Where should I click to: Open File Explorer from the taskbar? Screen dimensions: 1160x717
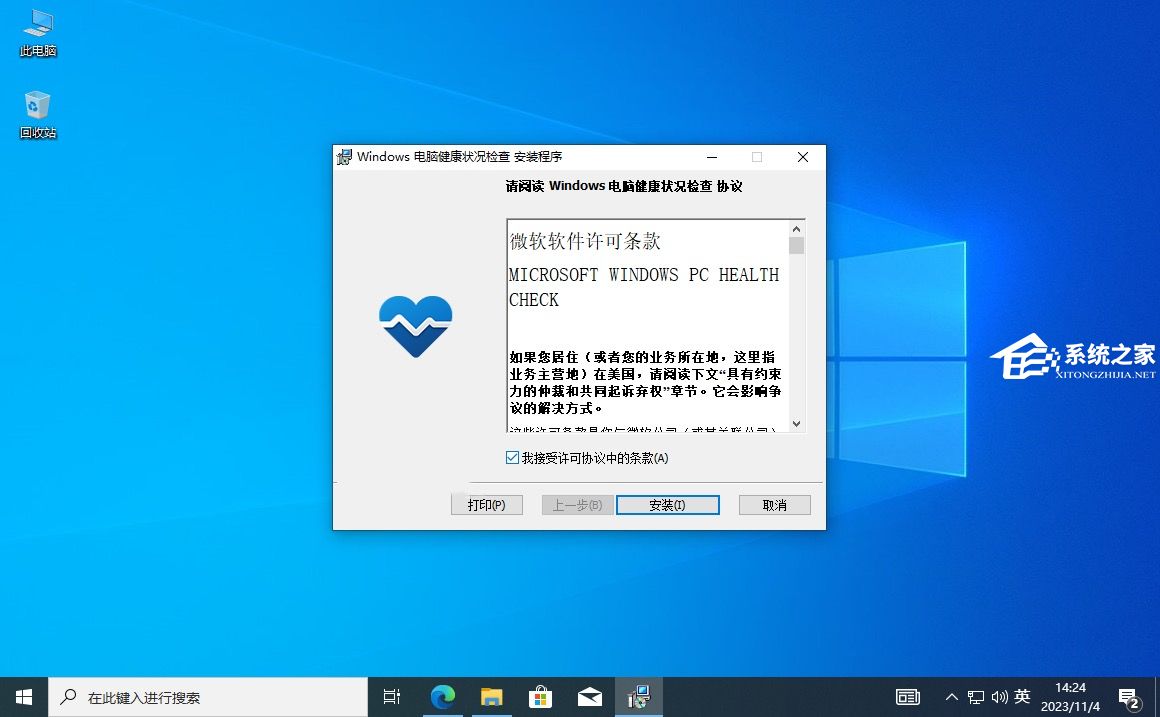[491, 697]
